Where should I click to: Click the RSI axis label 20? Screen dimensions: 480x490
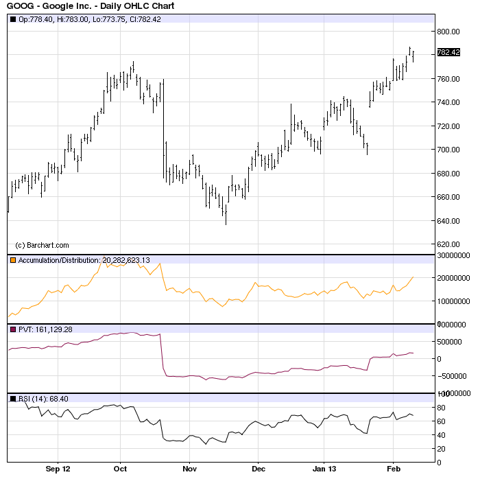(x=441, y=449)
